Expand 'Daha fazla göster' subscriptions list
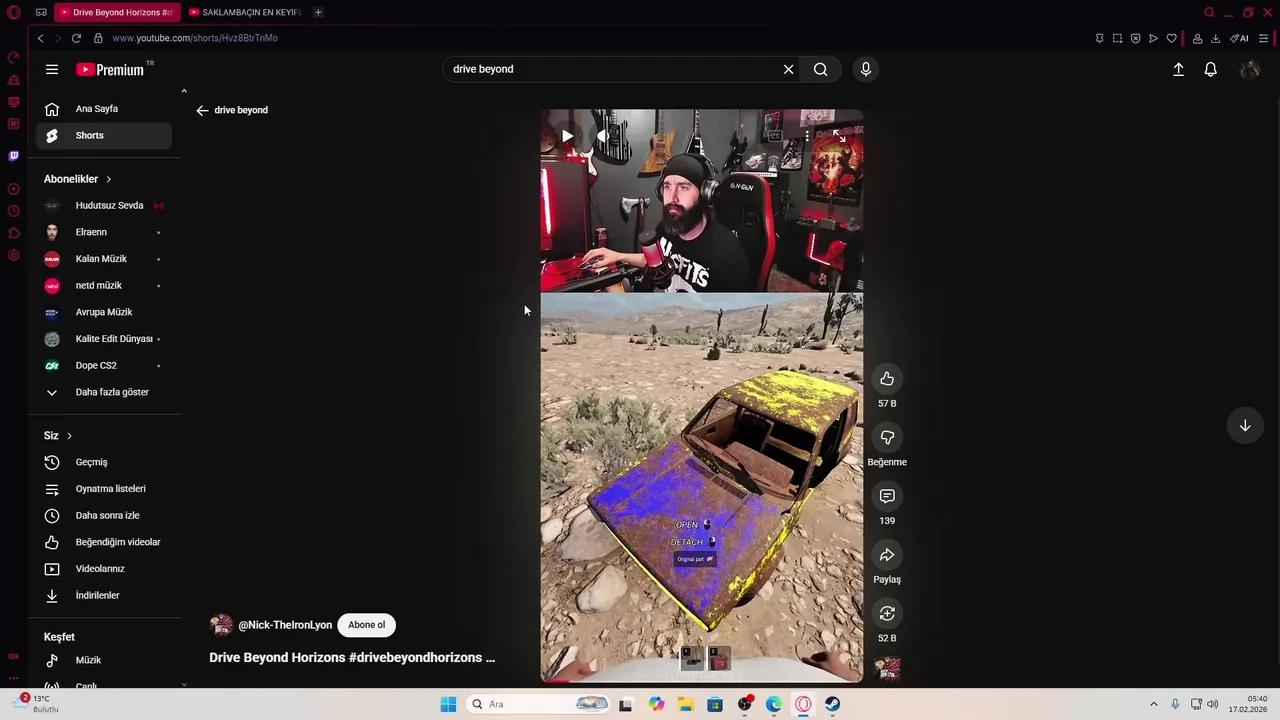 [x=104, y=392]
